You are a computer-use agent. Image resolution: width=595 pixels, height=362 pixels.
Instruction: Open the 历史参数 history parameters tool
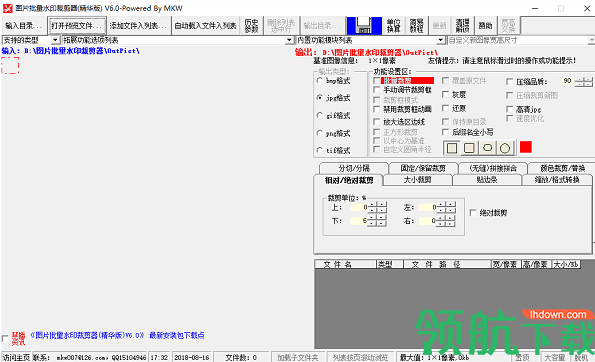pos(251,25)
